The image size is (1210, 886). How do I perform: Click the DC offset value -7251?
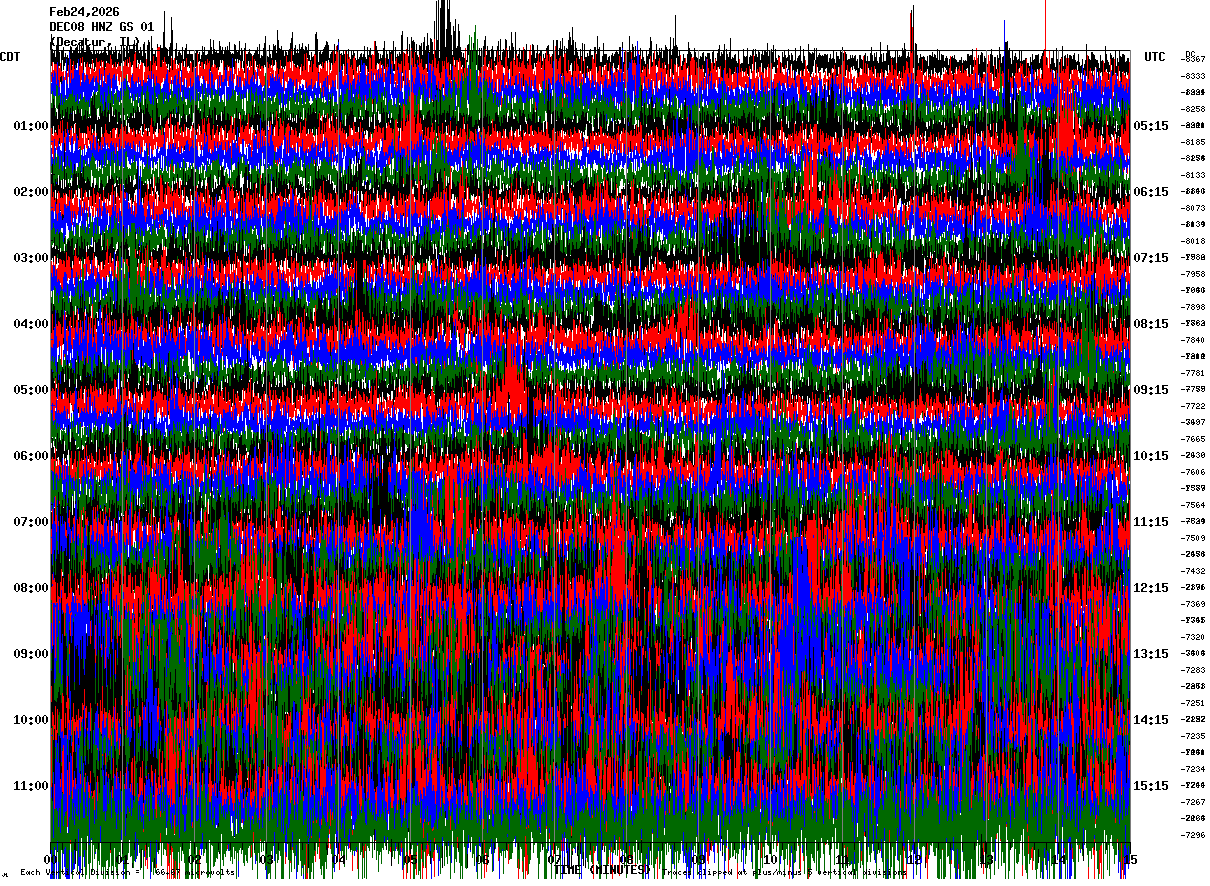click(1194, 703)
